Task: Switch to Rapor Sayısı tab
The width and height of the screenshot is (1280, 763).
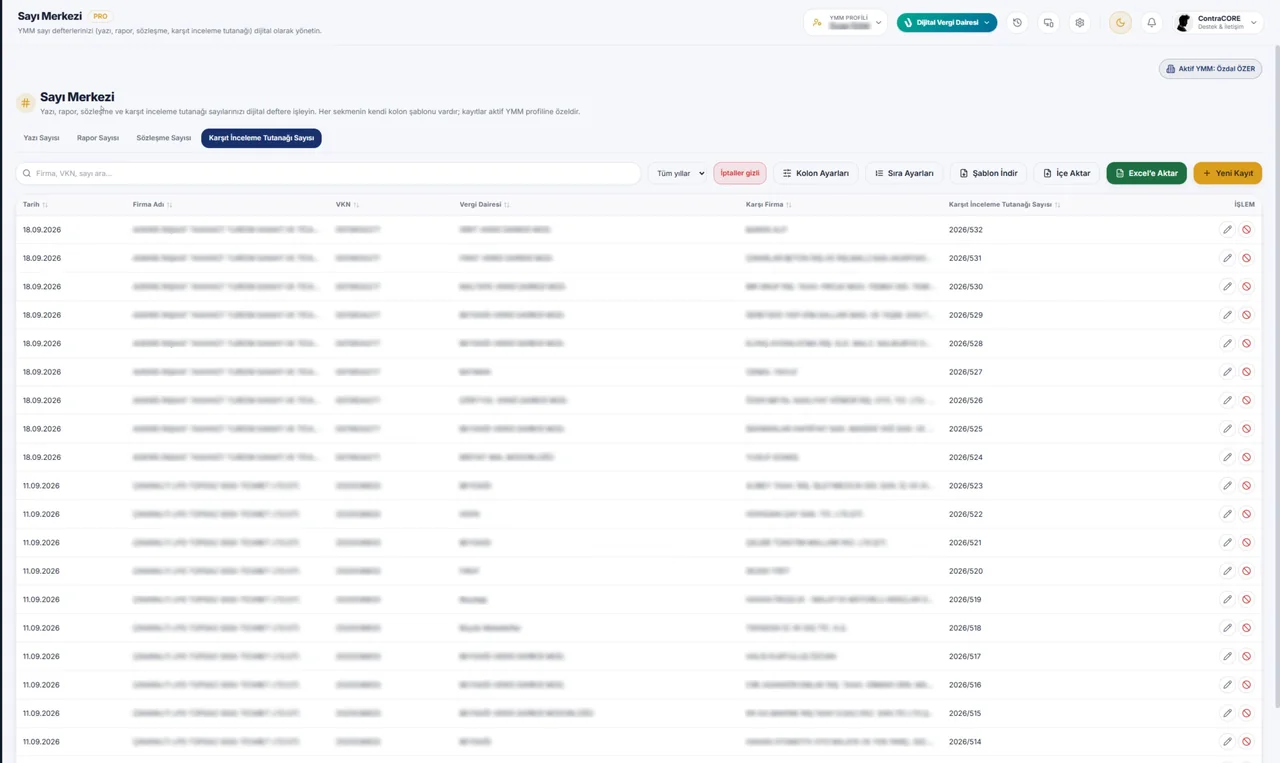Action: click(98, 138)
